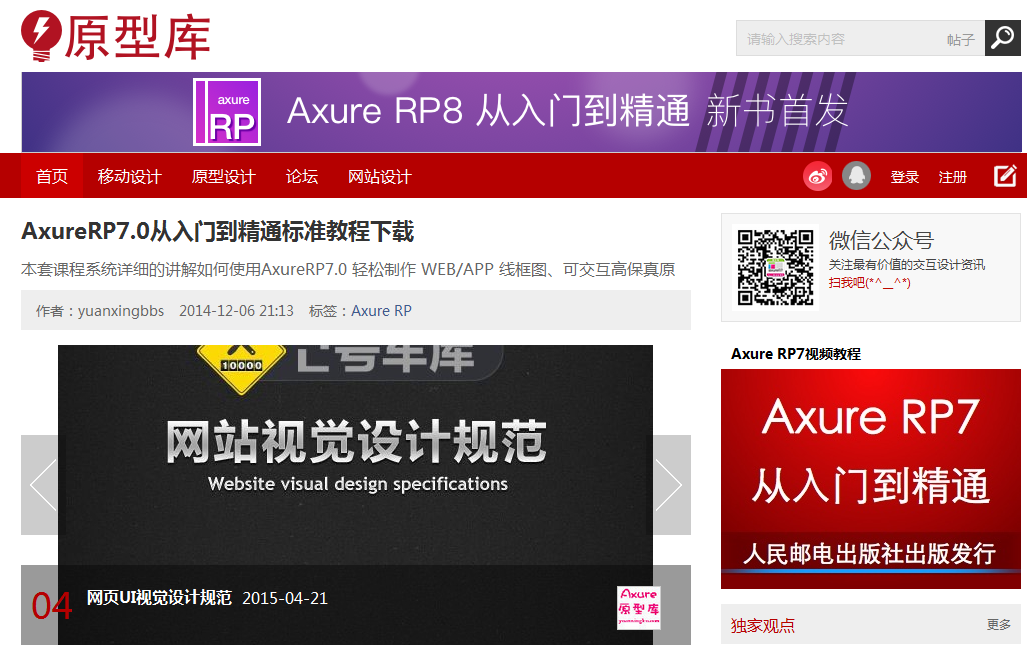The width and height of the screenshot is (1027, 646).
Task: Click author name yuanxingbbs
Action: click(x=121, y=311)
